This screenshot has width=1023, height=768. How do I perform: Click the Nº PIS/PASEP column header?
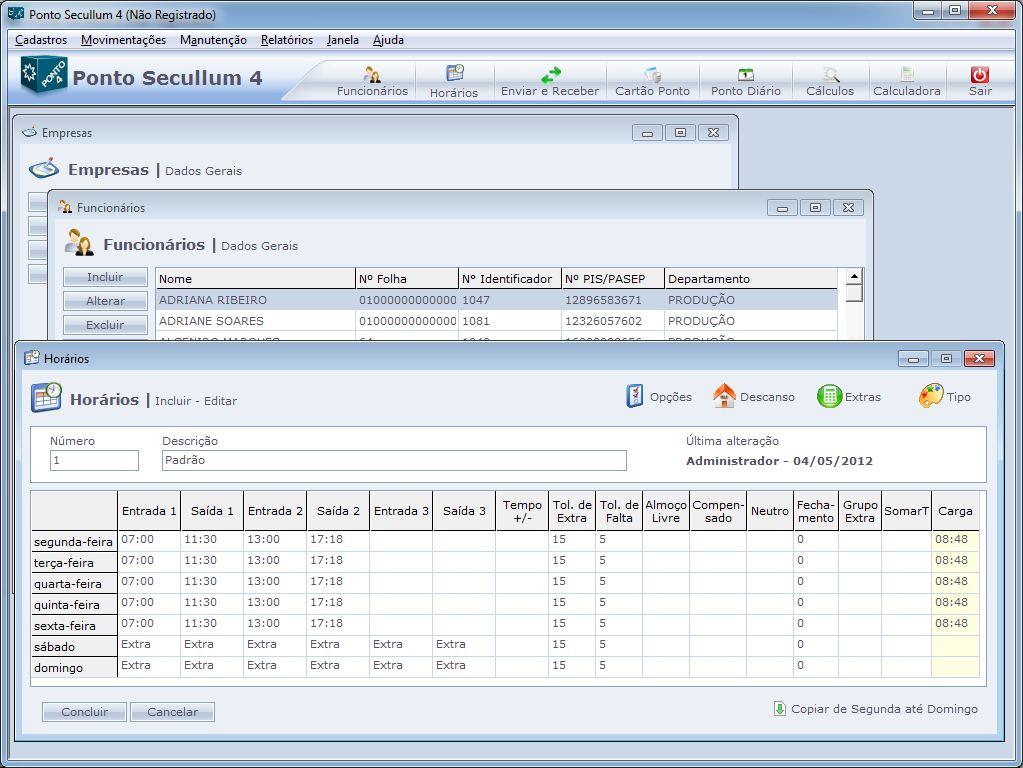(613, 279)
